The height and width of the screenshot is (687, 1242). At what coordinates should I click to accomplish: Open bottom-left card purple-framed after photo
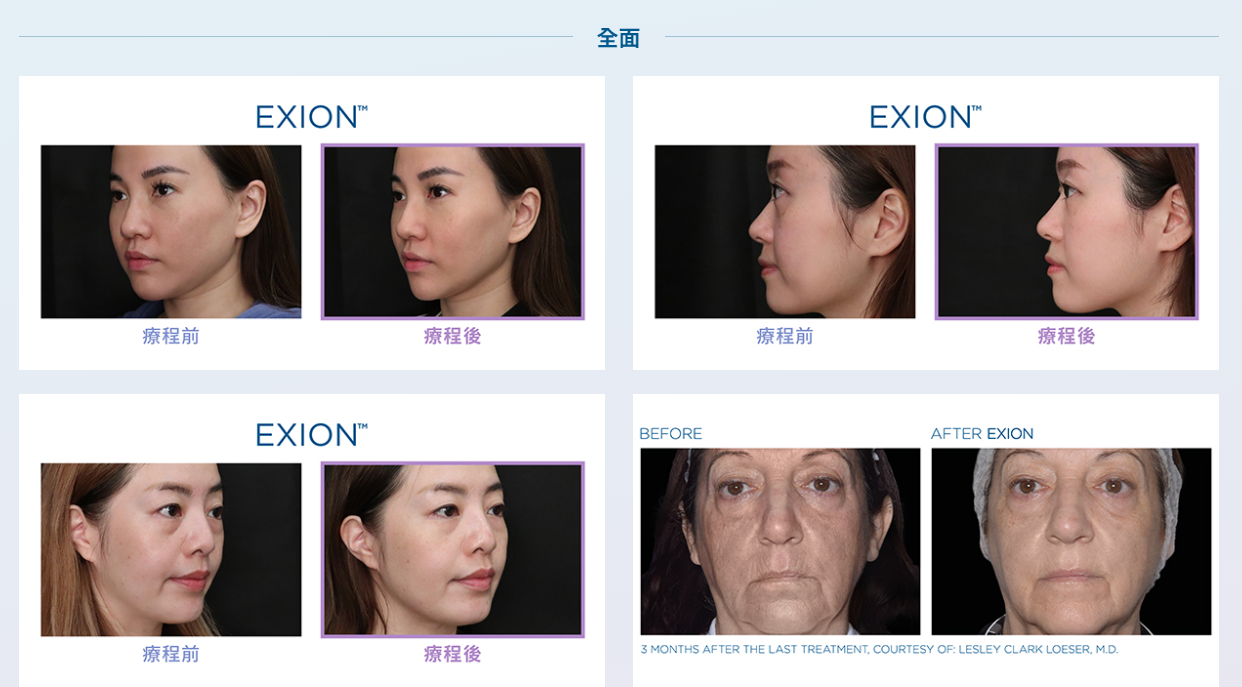pos(452,550)
